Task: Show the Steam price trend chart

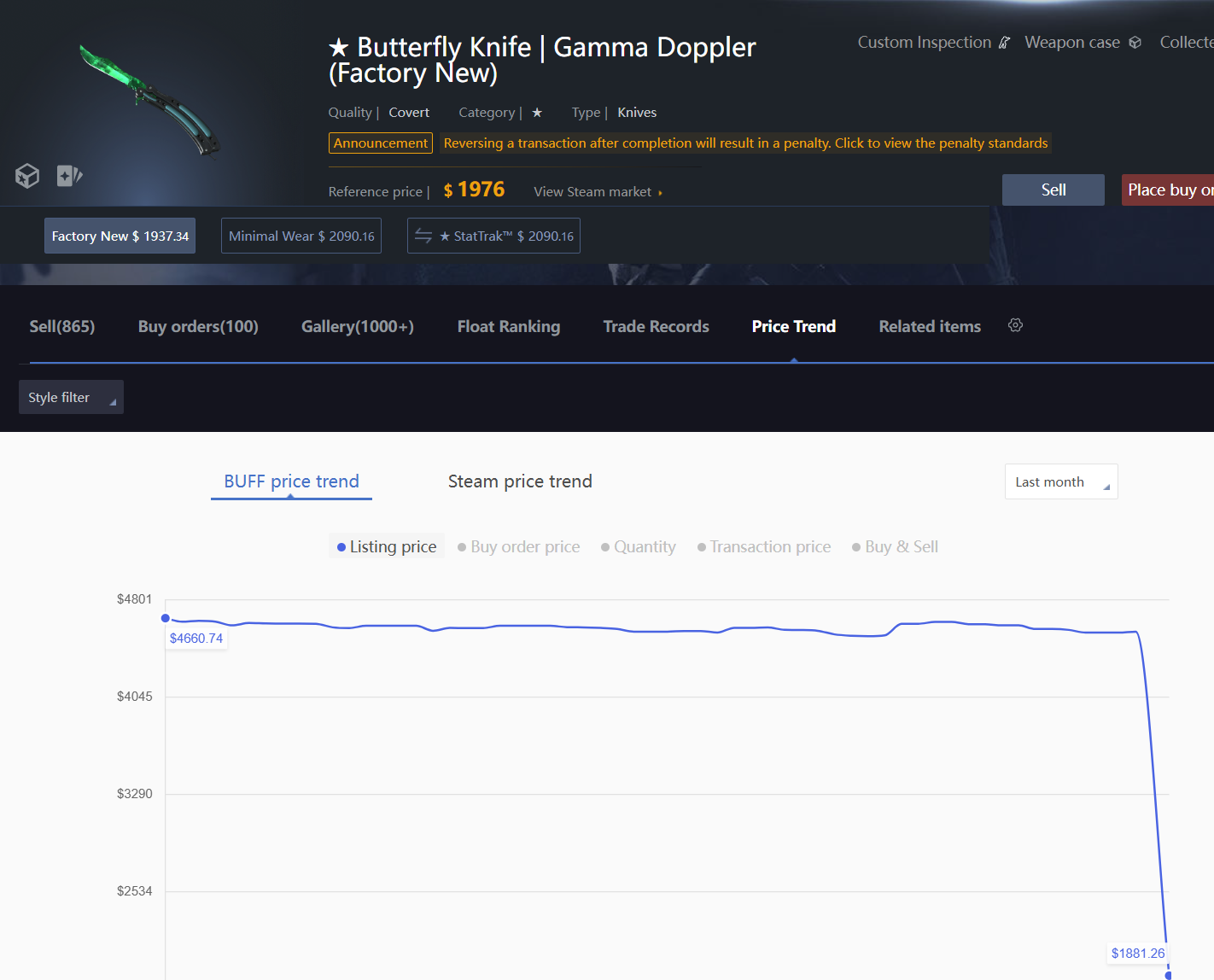Action: (520, 481)
